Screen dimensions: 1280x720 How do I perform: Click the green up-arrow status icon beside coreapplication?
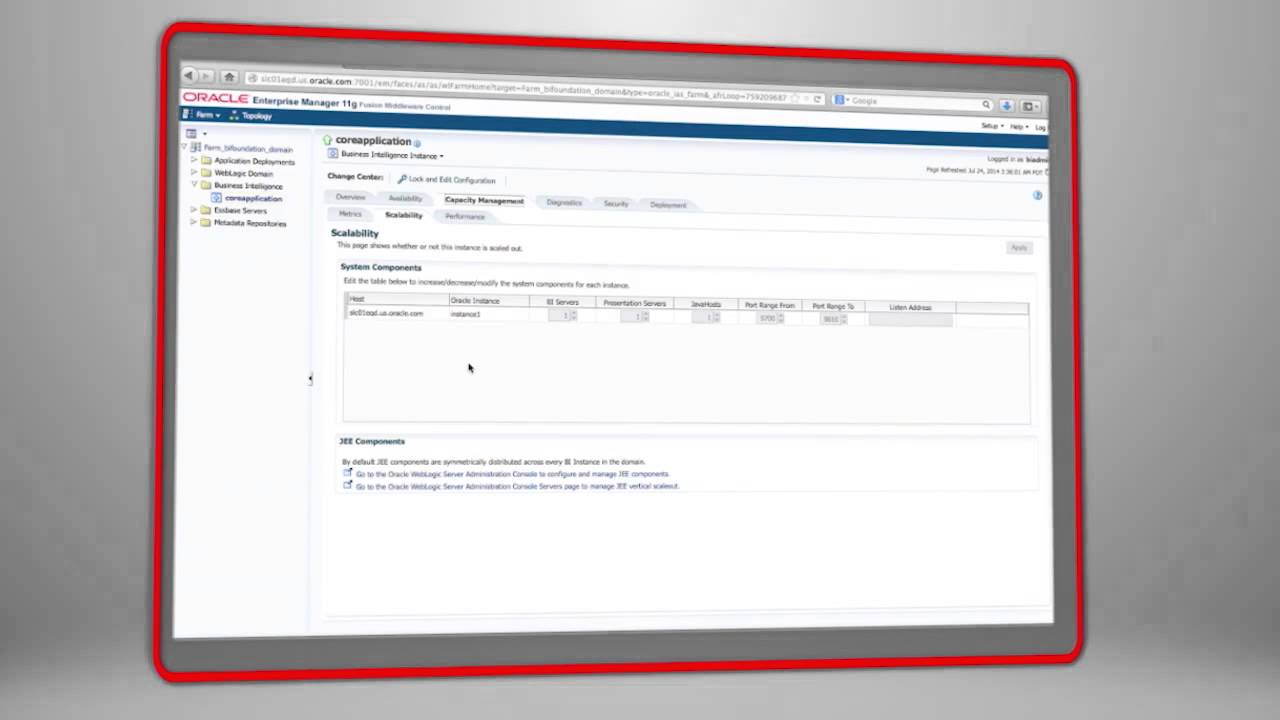coord(327,140)
